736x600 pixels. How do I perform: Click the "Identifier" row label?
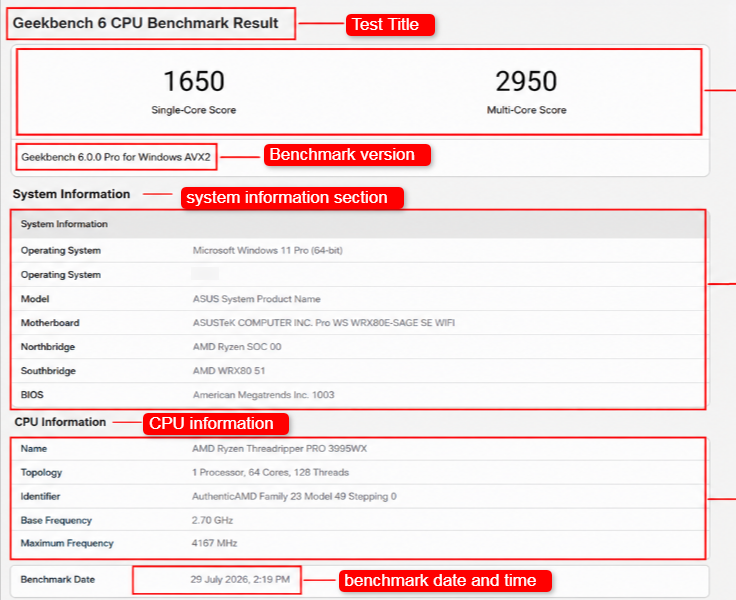(40, 497)
